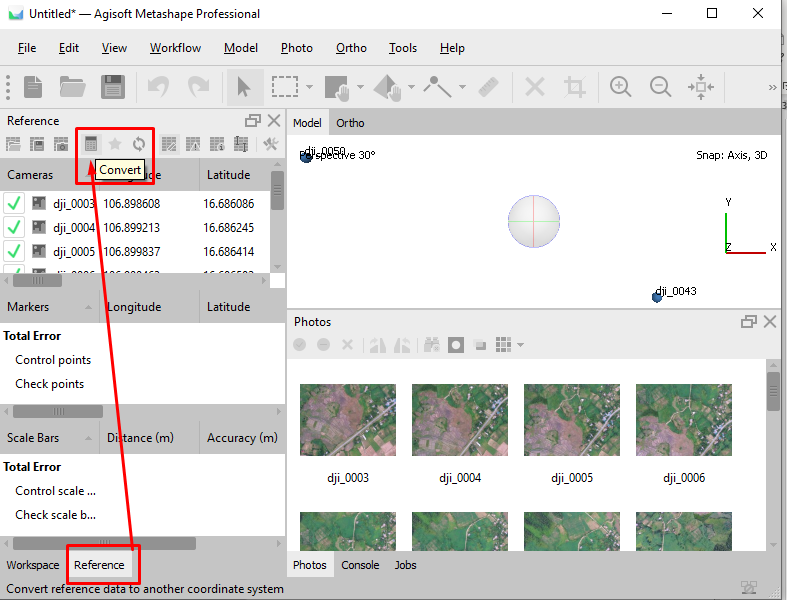Expand the main toolbar overflow chevron
This screenshot has height=600, width=787.
tap(772, 88)
